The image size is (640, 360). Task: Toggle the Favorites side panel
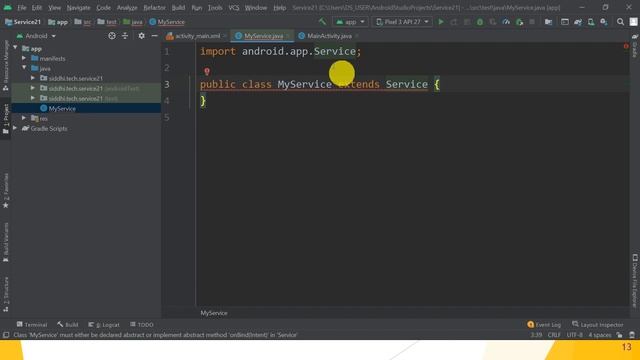(x=6, y=191)
